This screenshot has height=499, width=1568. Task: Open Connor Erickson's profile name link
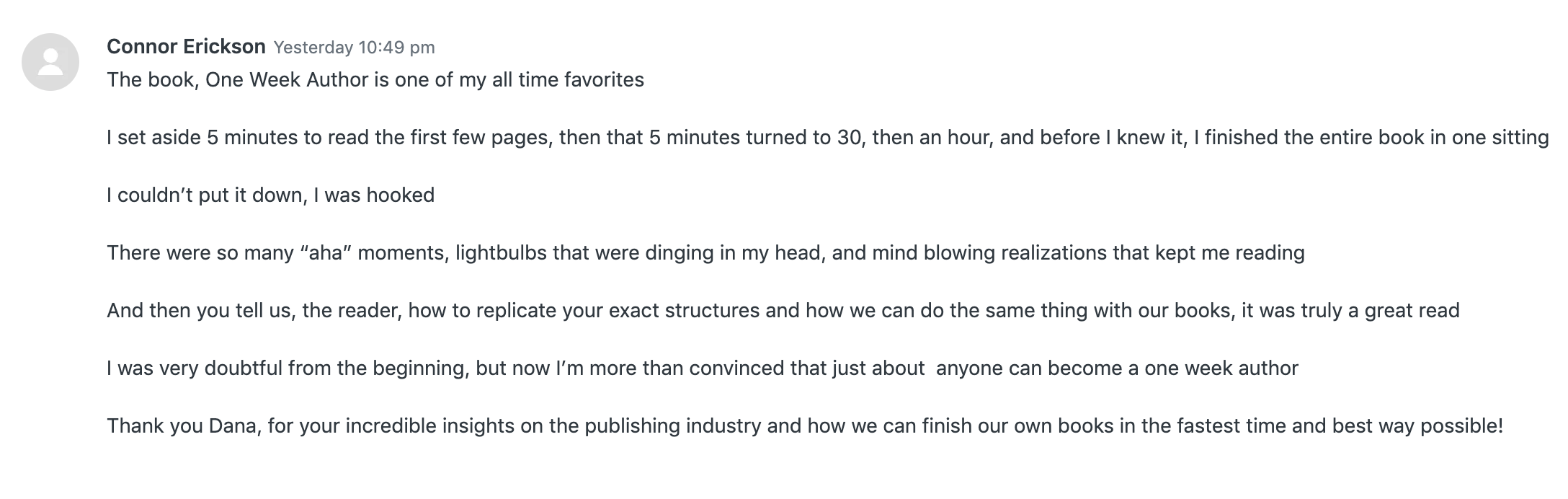pos(186,47)
